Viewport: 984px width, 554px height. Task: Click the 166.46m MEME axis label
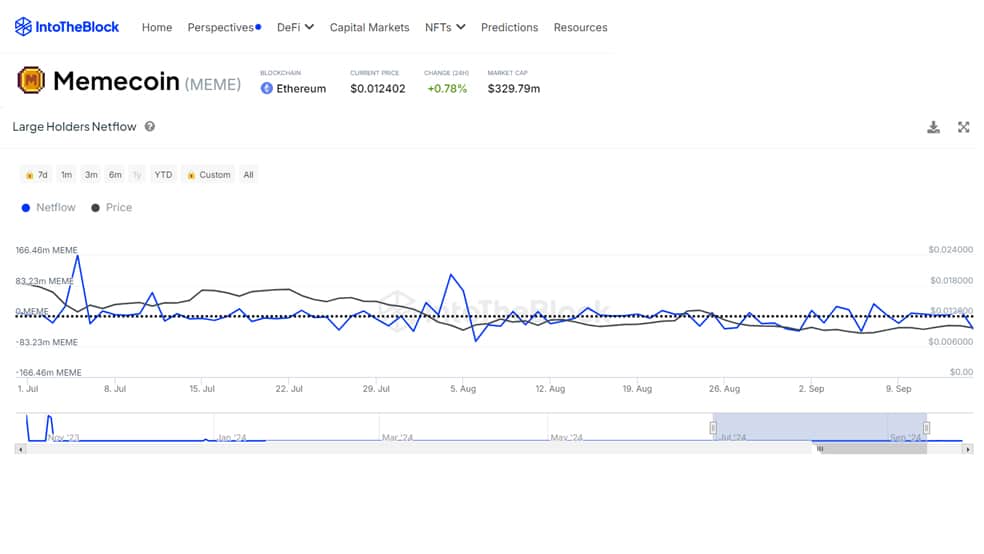pyautogui.click(x=46, y=250)
